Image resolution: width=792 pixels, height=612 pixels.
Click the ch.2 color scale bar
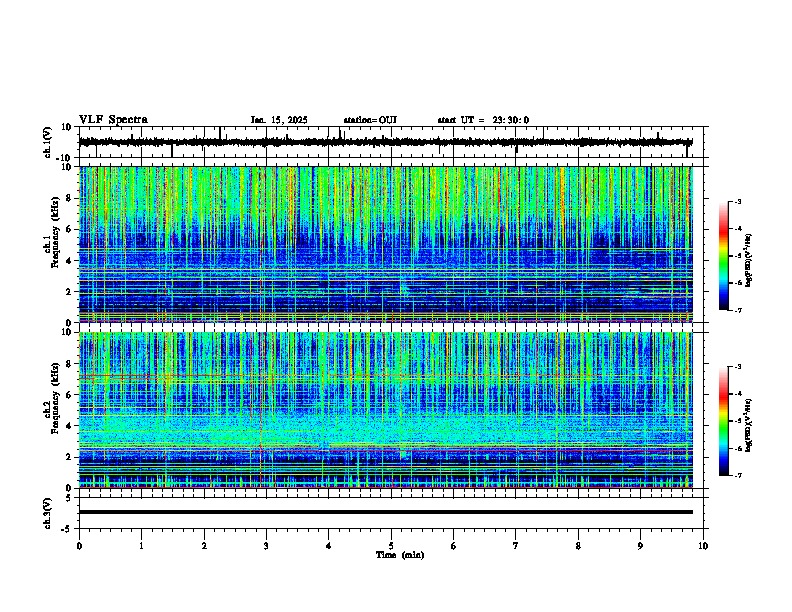point(724,421)
